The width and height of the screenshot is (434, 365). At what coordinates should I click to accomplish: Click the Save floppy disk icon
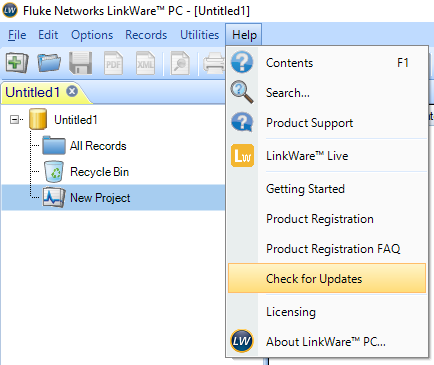81,63
